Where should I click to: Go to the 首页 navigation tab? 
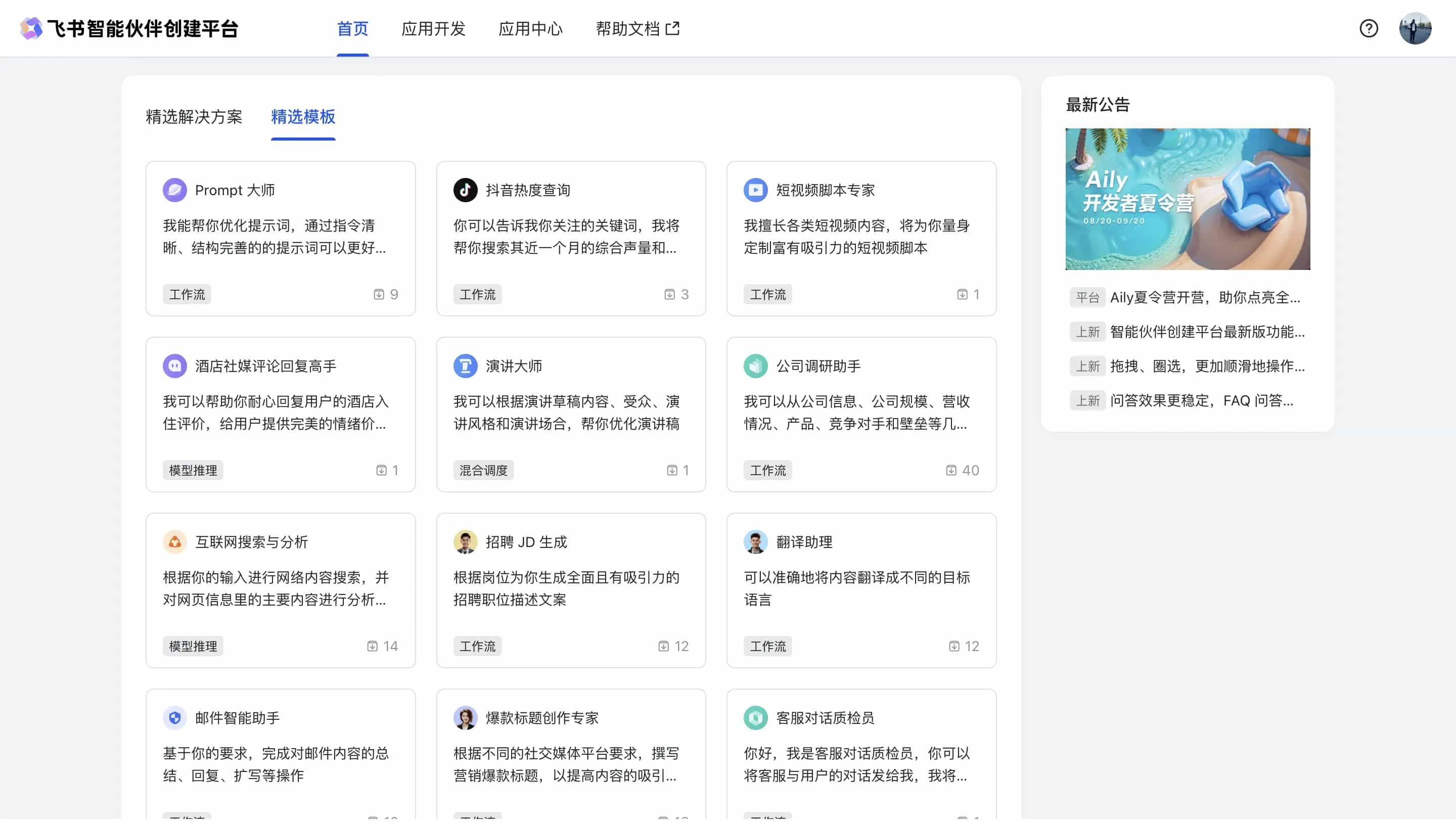(x=353, y=28)
